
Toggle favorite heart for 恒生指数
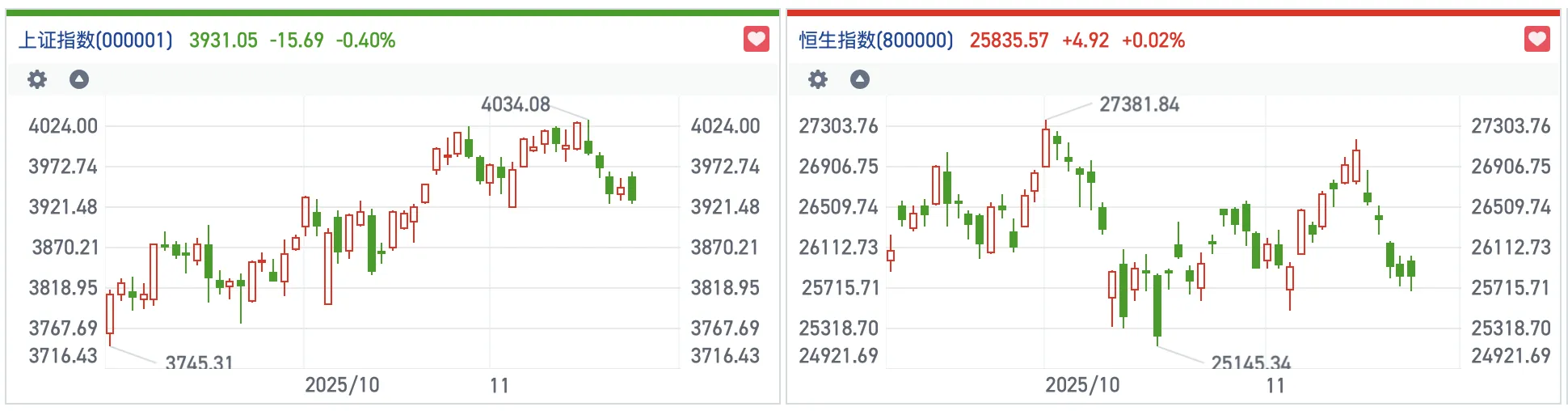(1536, 39)
